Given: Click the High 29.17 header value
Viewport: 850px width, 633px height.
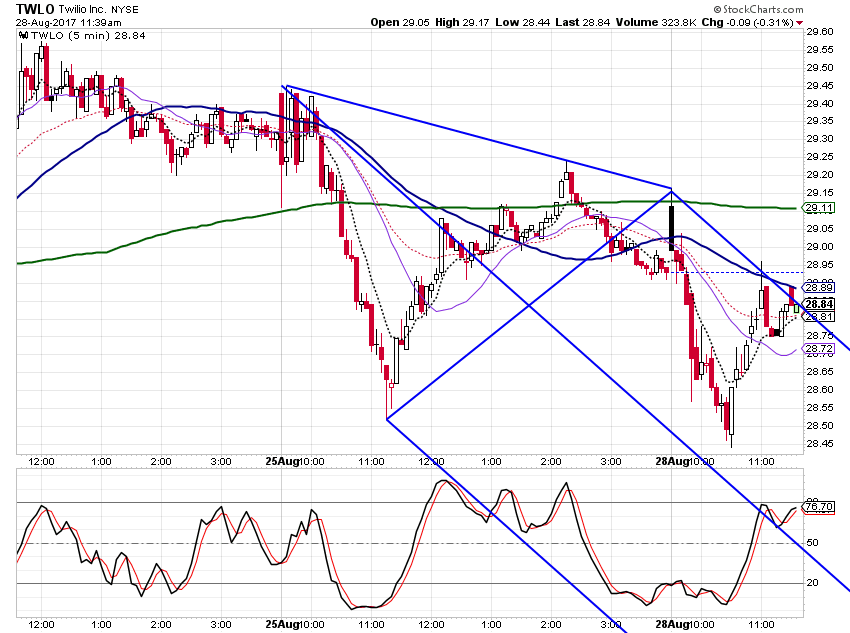Looking at the screenshot, I should click(x=462, y=23).
